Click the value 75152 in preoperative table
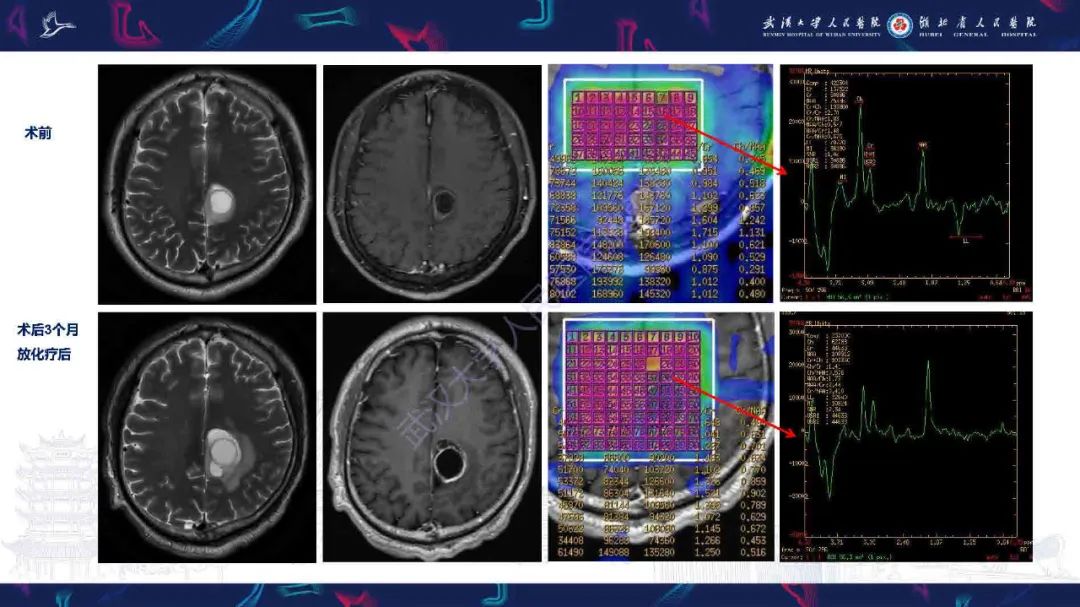 (563, 233)
